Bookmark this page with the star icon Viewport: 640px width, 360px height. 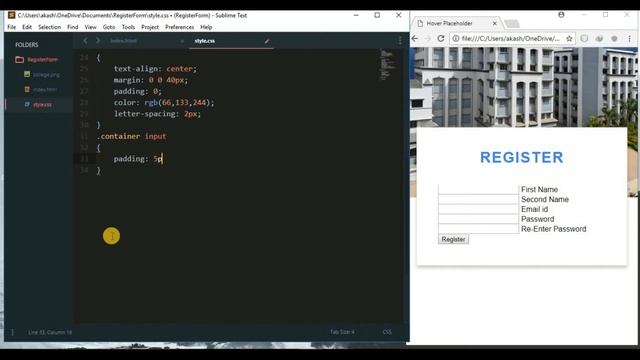tap(569, 38)
